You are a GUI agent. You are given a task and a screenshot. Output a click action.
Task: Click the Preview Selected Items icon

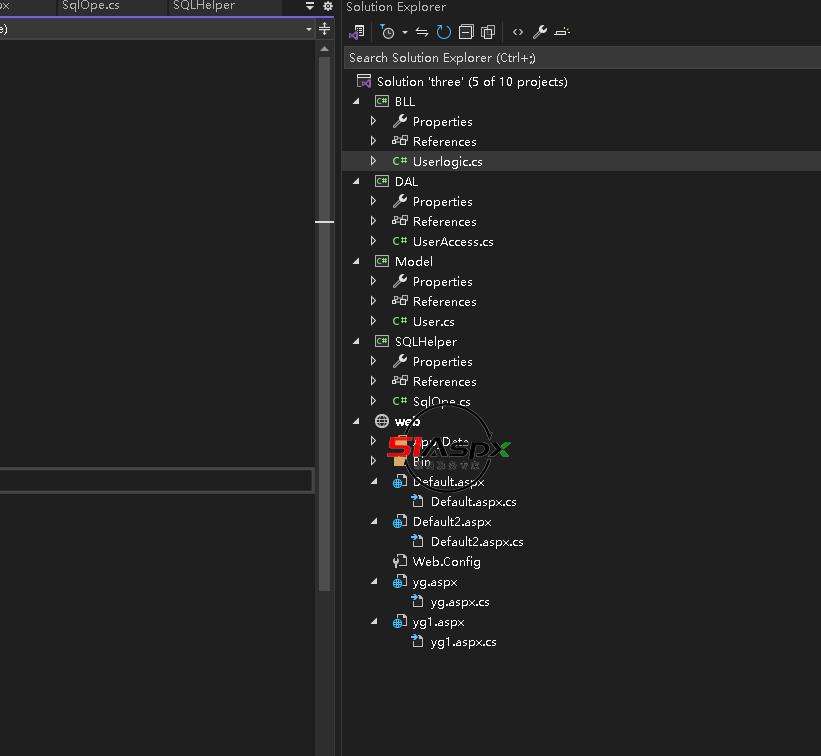(562, 32)
